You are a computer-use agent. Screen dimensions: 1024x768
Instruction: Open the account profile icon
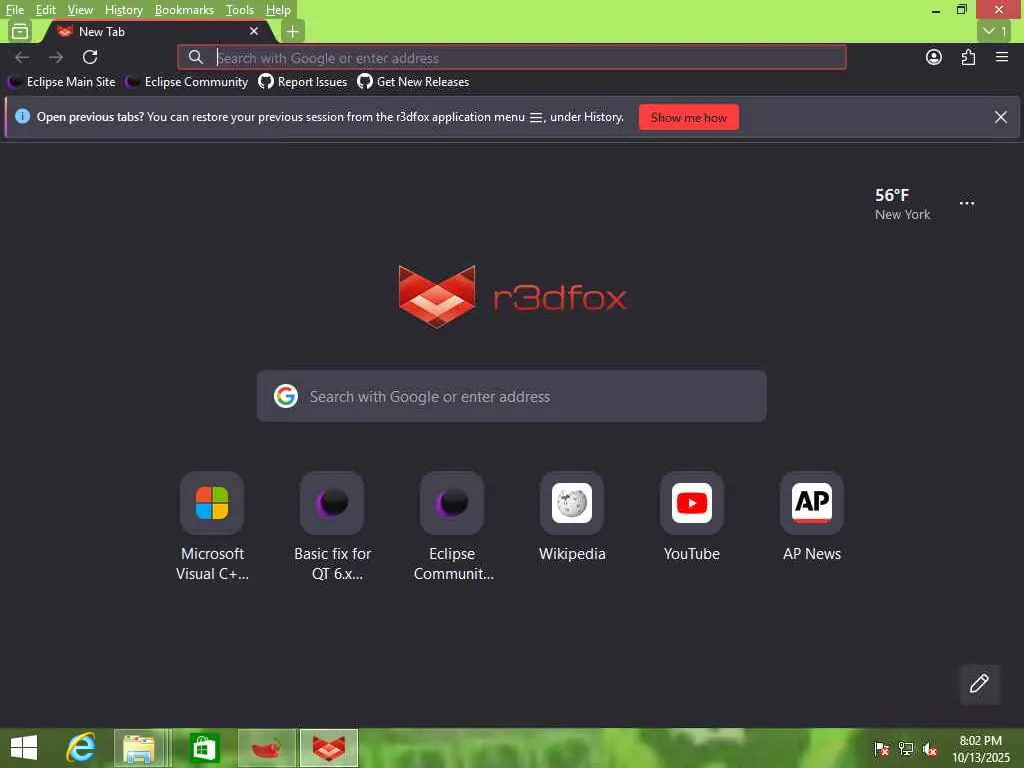tap(934, 57)
